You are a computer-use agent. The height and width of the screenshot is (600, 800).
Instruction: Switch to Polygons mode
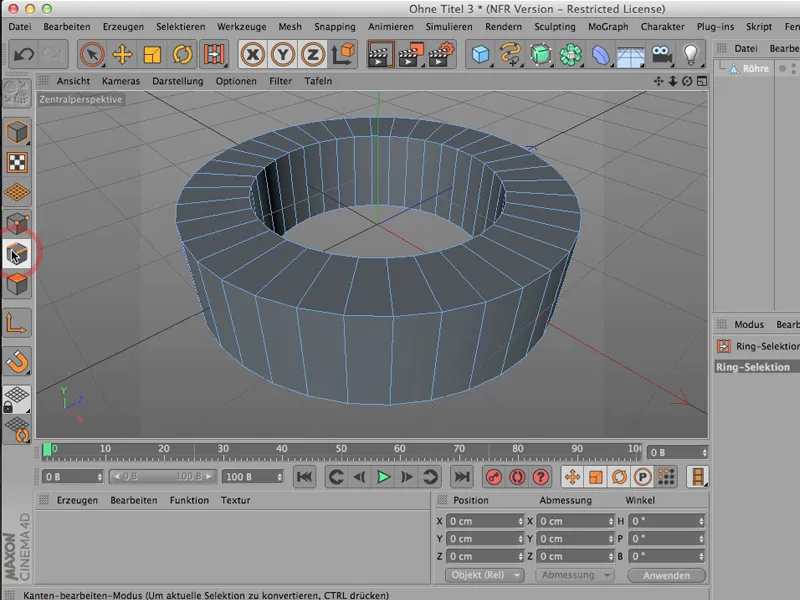[x=17, y=284]
